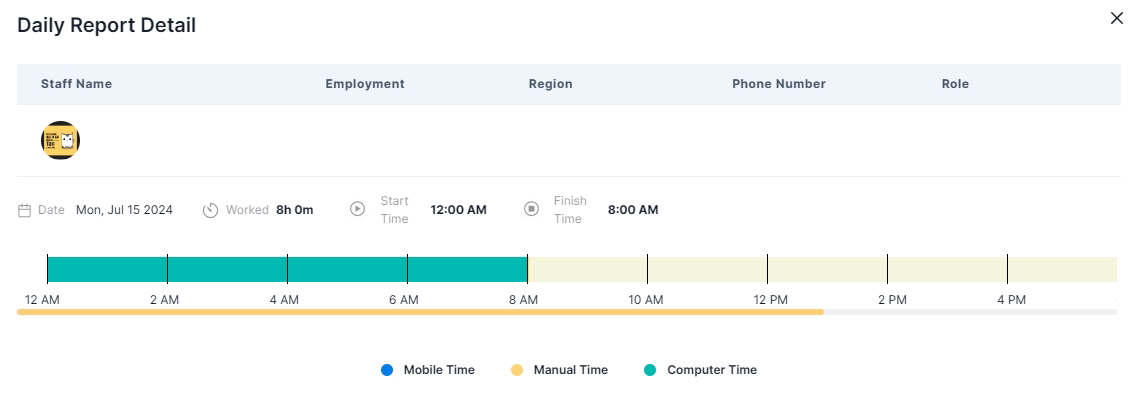This screenshot has width=1137, height=395.
Task: Click the teal Computer Time legend dot
Action: pyautogui.click(x=650, y=370)
